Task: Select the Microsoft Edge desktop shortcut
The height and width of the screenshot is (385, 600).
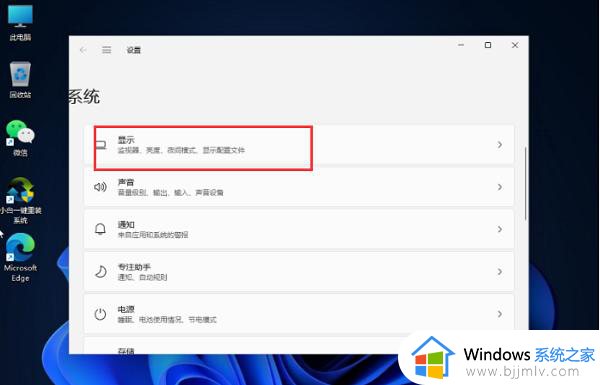Action: click(20, 258)
